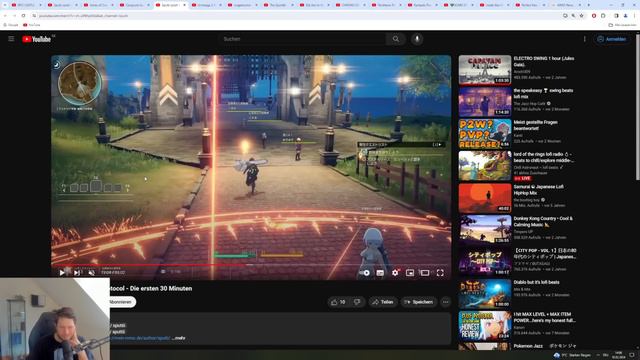
Task: Open the P2W PVP RELEASE thumbnail
Action: (484, 133)
